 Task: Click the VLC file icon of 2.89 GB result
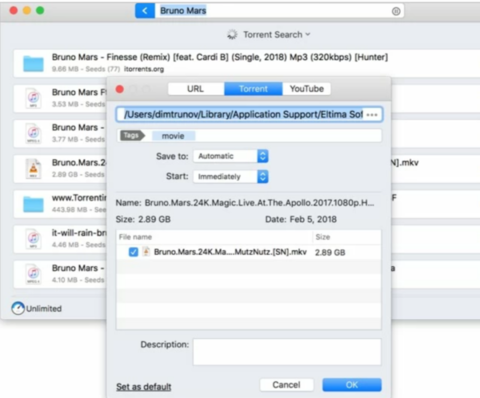click(33, 169)
